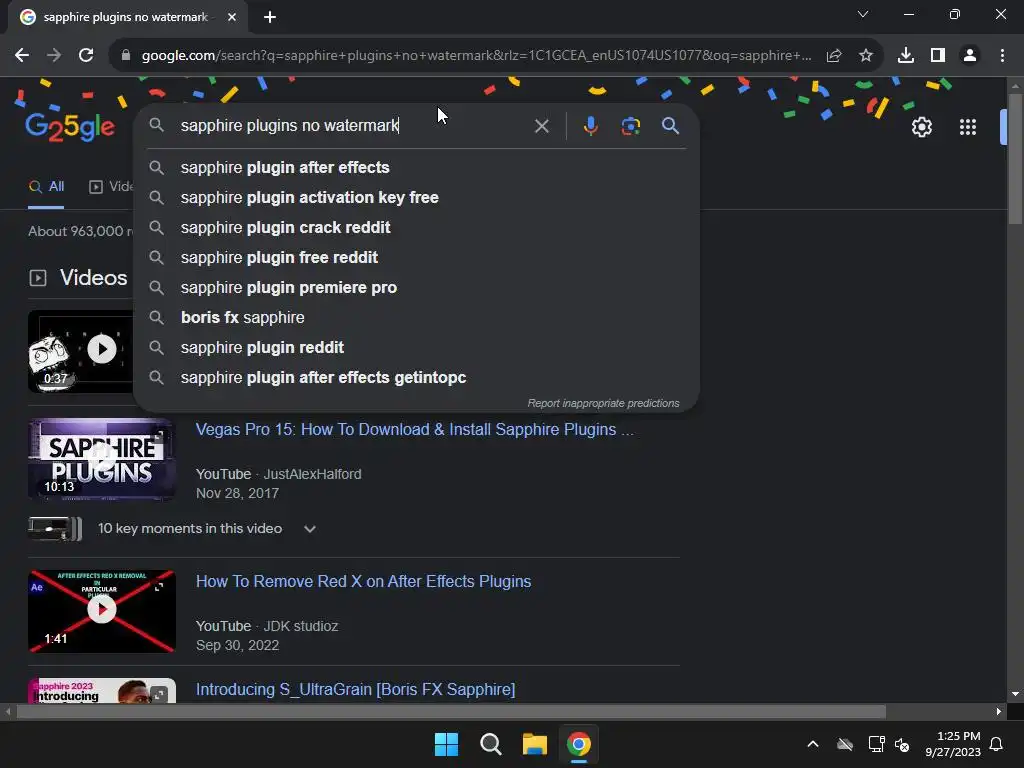The image size is (1024, 768).
Task: Open 'How To Remove Red X' video link
Action: [364, 582]
